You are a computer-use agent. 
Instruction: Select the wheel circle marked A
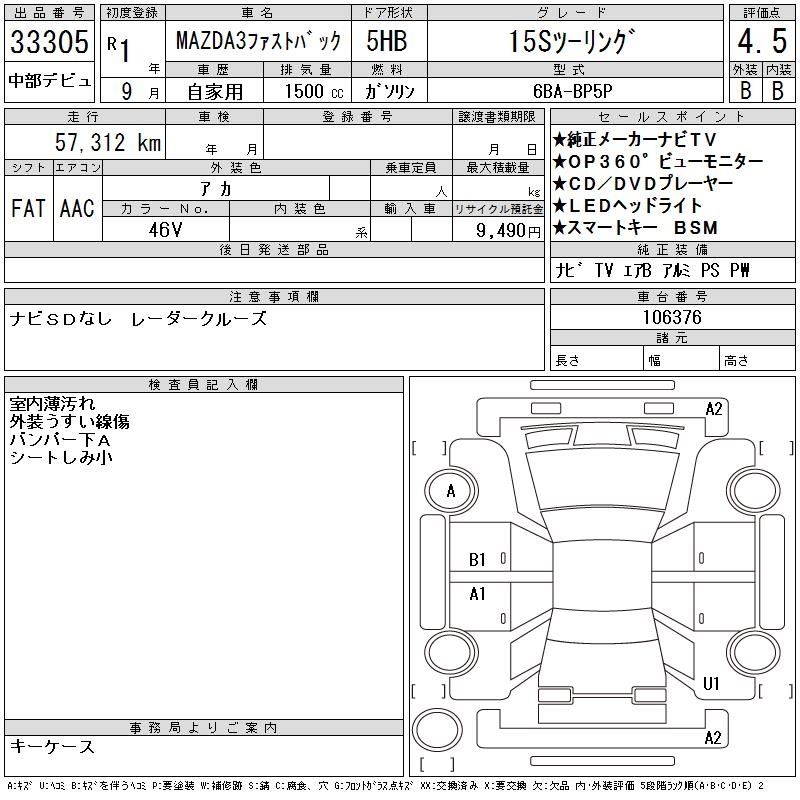pyautogui.click(x=451, y=492)
